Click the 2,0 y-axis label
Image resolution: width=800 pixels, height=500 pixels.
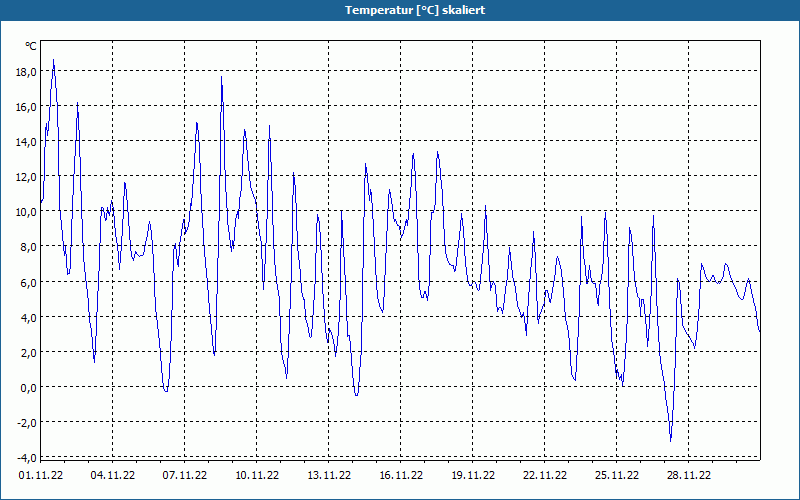[29, 353]
